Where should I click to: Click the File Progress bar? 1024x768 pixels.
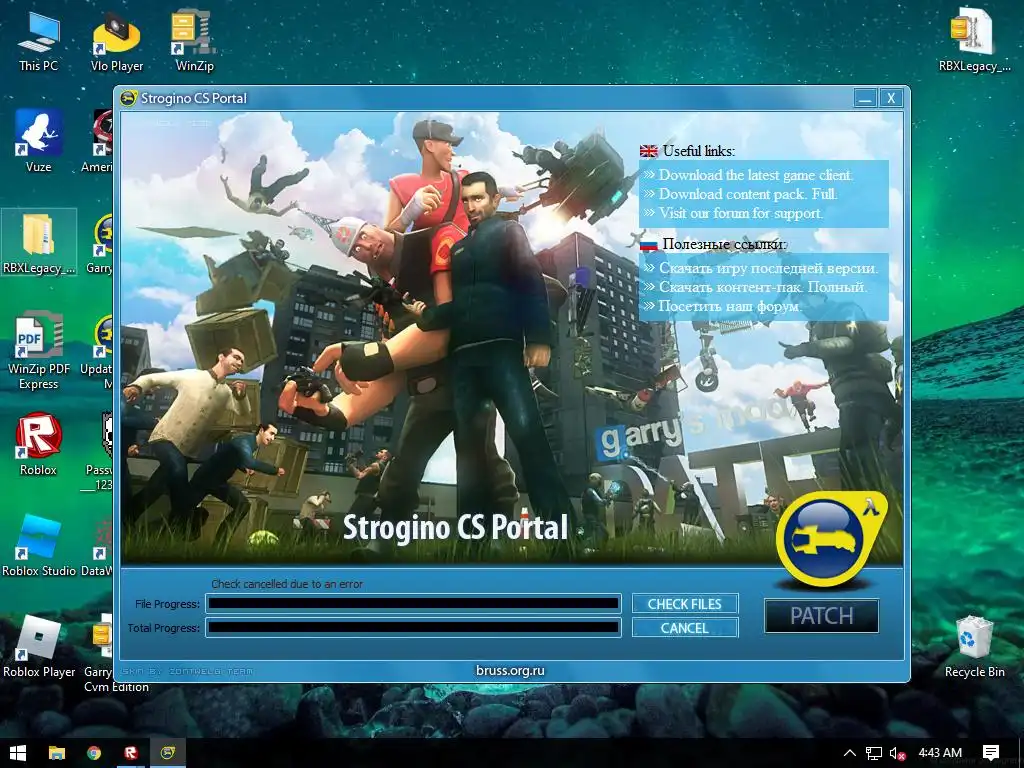(x=413, y=603)
